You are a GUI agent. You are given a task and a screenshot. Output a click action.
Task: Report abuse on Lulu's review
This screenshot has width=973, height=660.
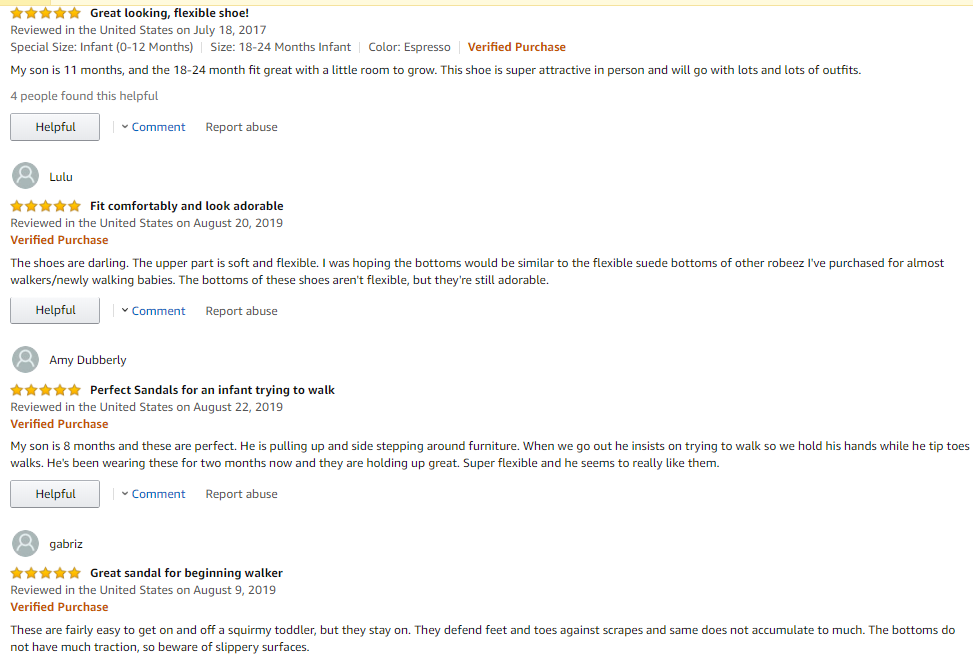(241, 311)
